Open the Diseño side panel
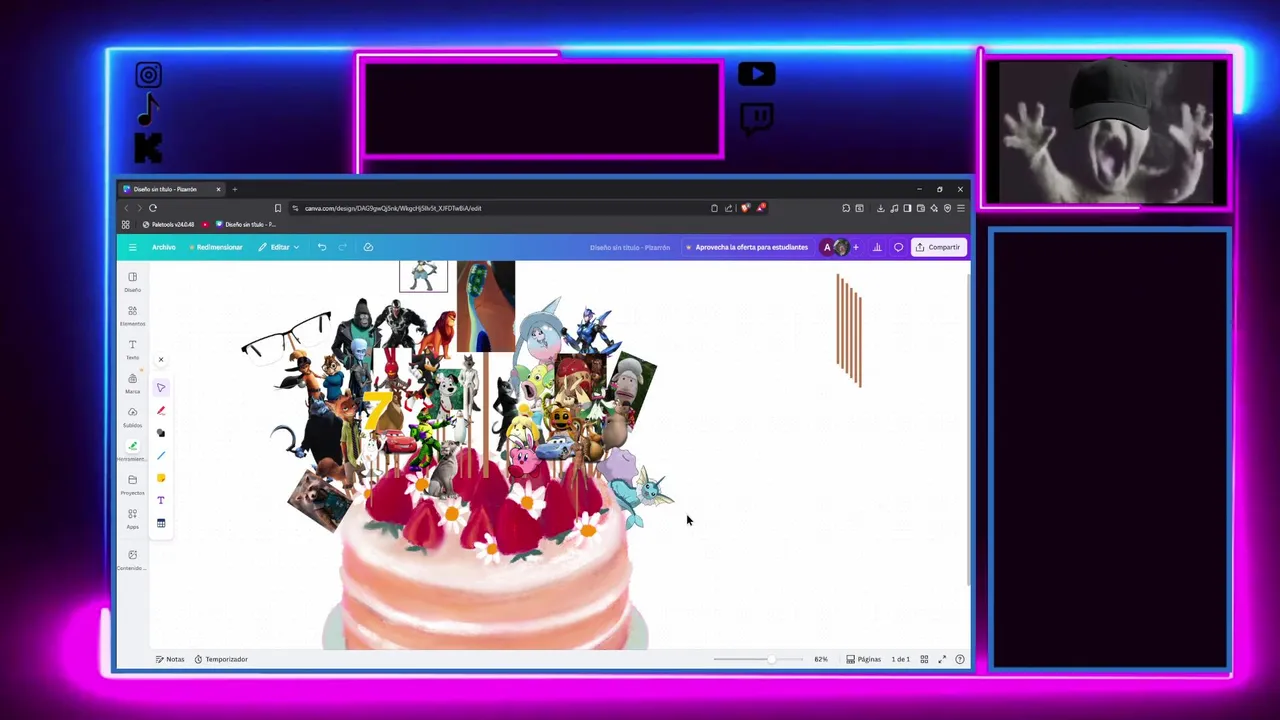The height and width of the screenshot is (720, 1280). [132, 281]
